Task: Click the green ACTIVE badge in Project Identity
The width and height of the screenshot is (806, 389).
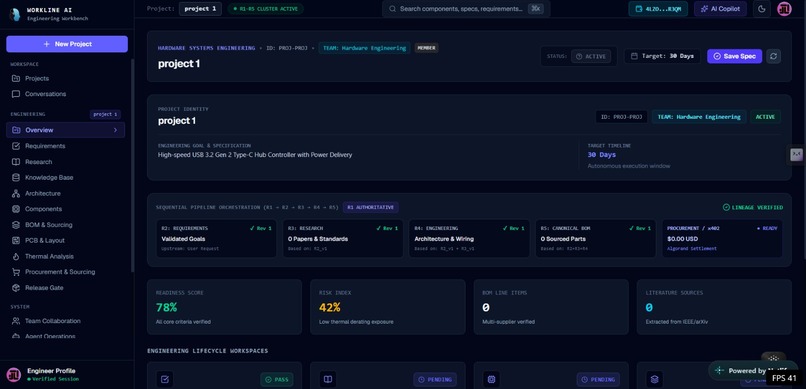Action: pyautogui.click(x=765, y=117)
